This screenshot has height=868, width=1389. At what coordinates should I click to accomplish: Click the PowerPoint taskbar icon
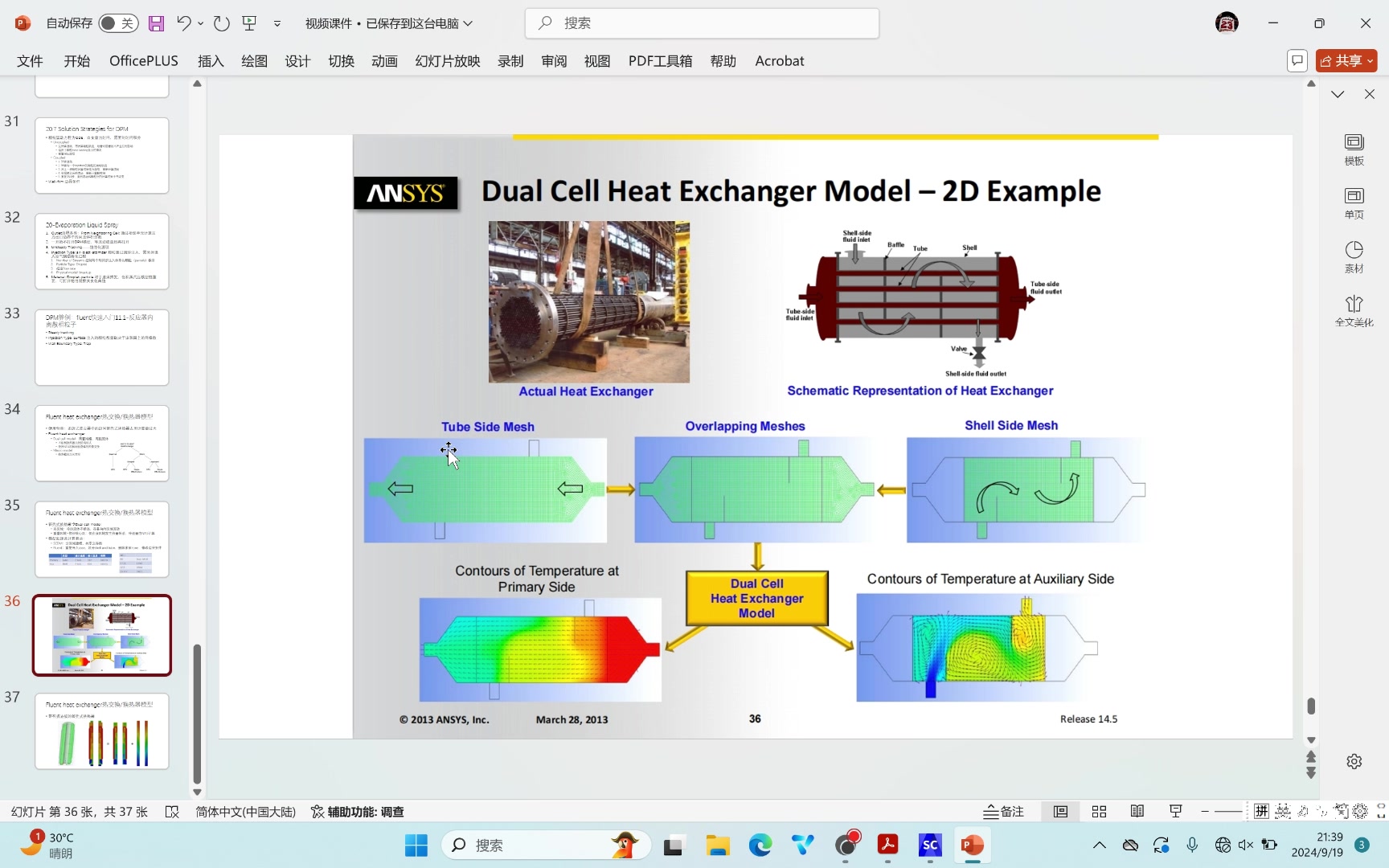pyautogui.click(x=973, y=845)
